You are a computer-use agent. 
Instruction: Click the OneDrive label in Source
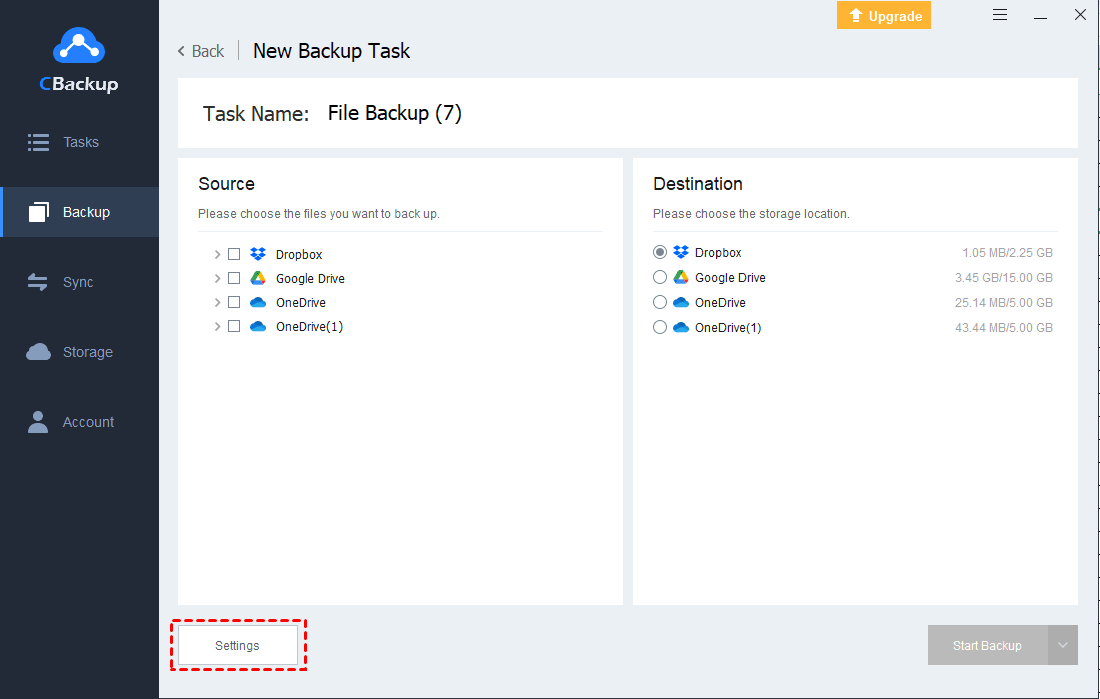(301, 302)
